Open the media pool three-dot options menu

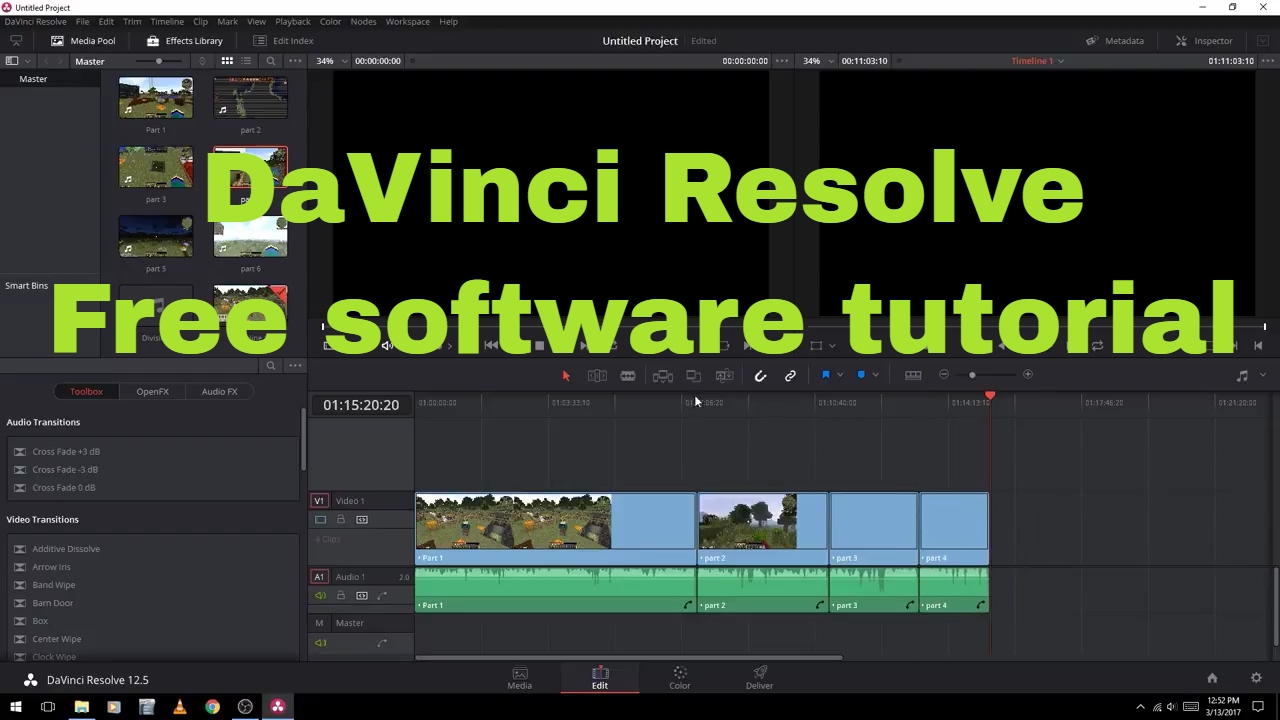click(295, 61)
